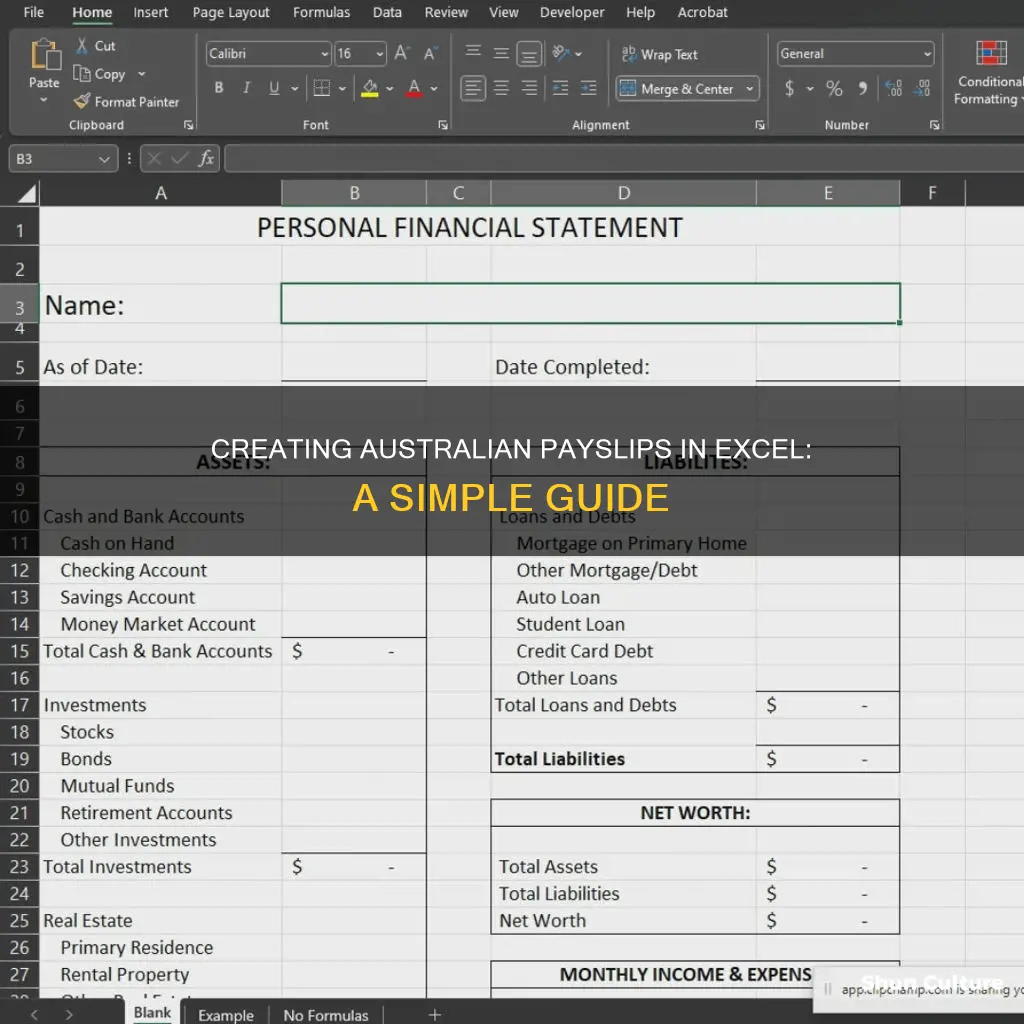This screenshot has width=1024, height=1024.
Task: Click Select All corner triangle
Action: [26, 193]
